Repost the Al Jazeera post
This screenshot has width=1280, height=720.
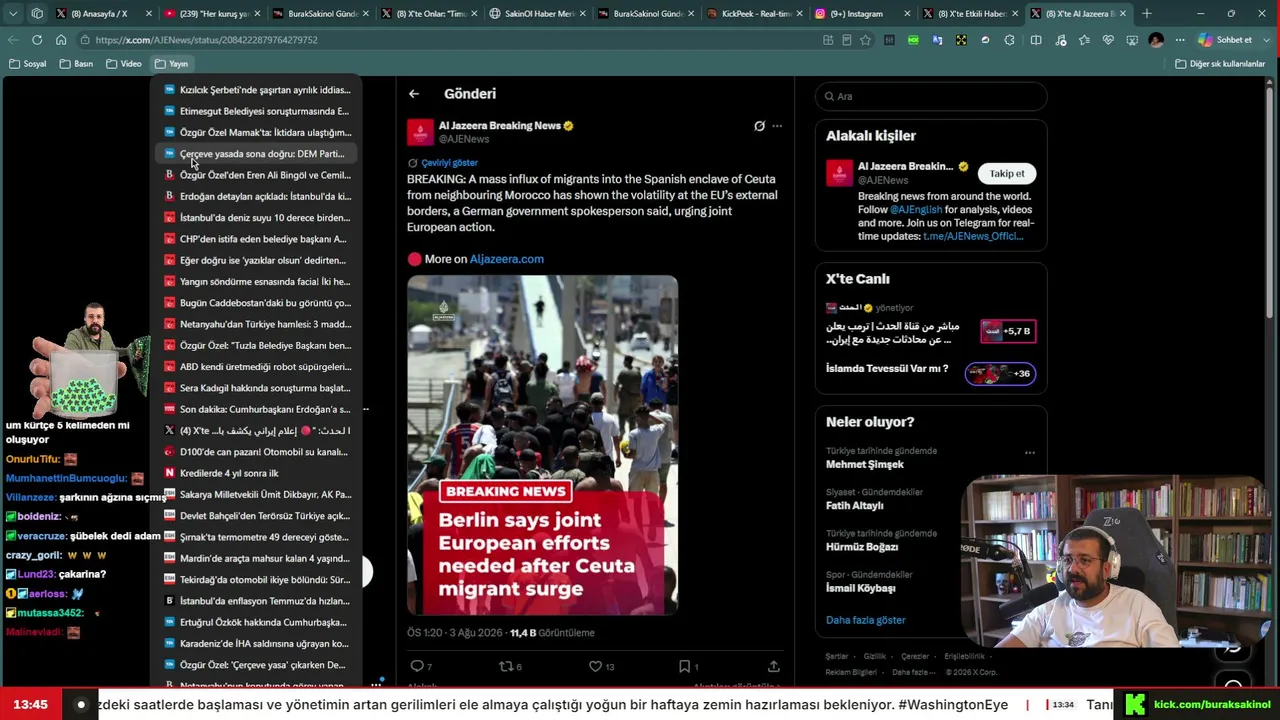(x=506, y=666)
